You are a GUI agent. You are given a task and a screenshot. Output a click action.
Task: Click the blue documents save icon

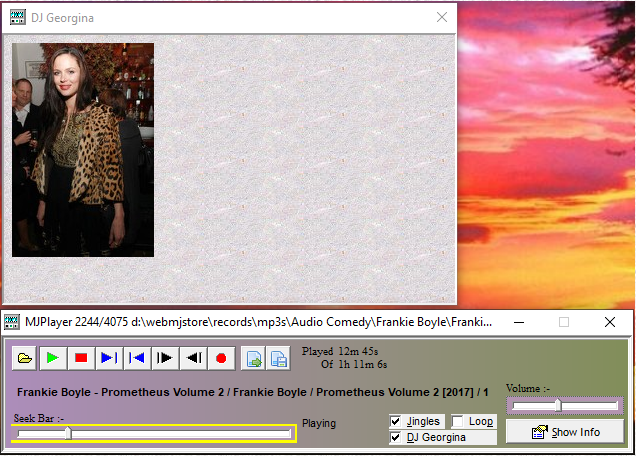278,358
